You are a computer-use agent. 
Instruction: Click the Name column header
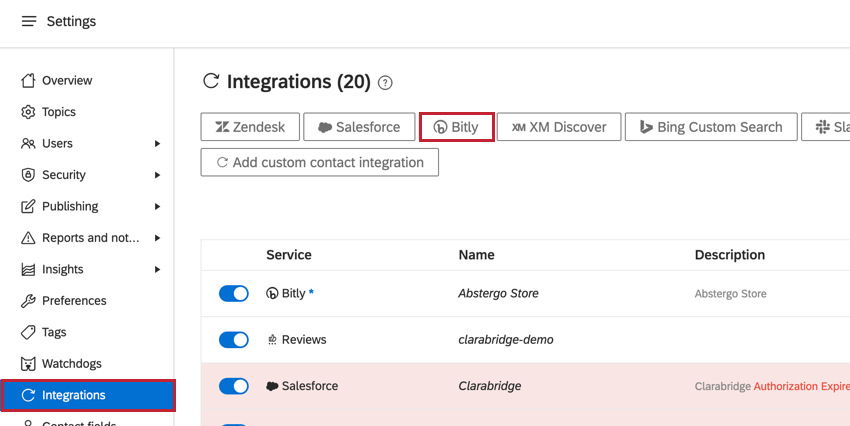coord(476,255)
